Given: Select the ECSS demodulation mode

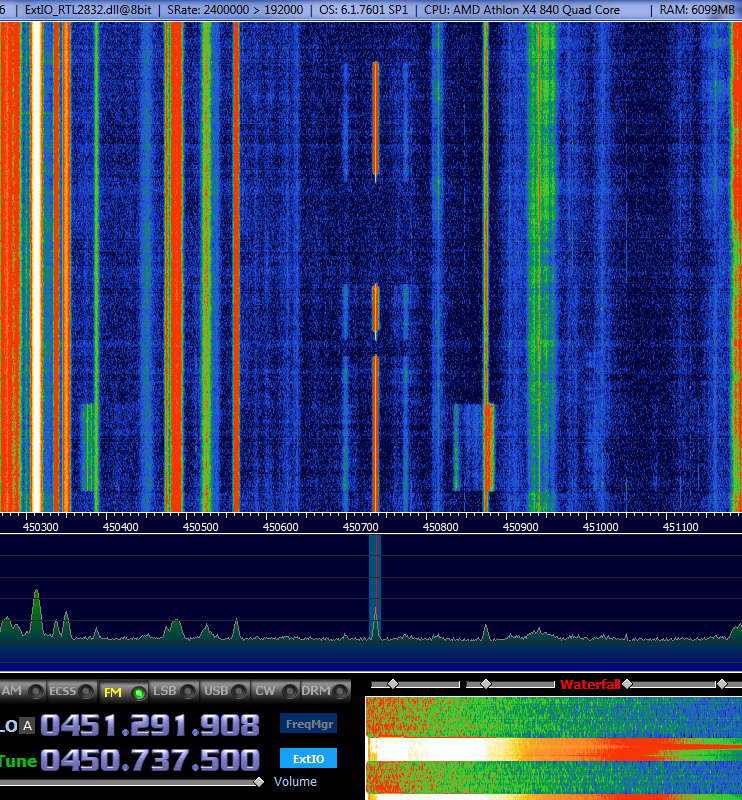Looking at the screenshot, I should tap(72, 691).
